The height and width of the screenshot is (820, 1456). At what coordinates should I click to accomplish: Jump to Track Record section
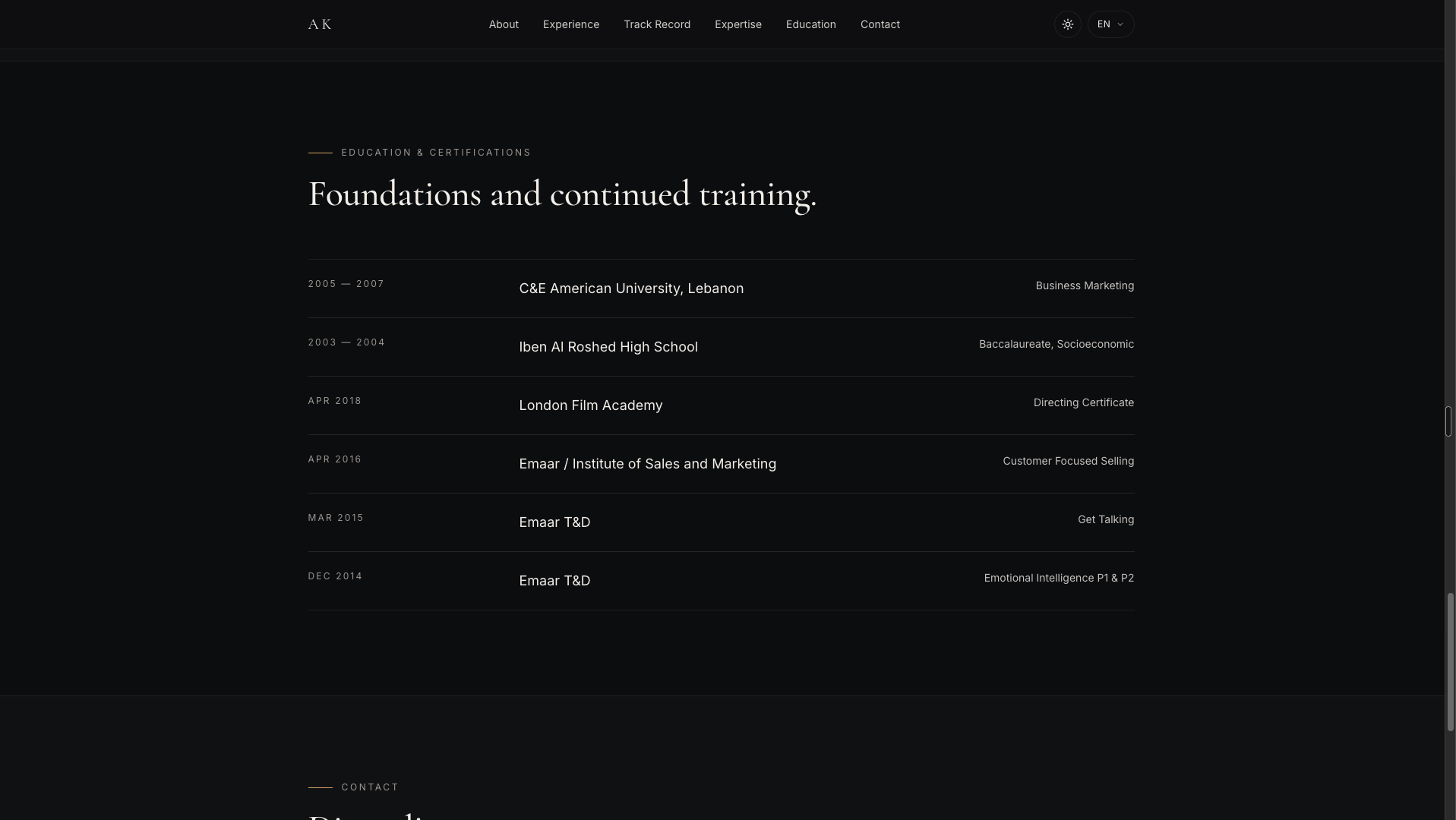coord(657,24)
